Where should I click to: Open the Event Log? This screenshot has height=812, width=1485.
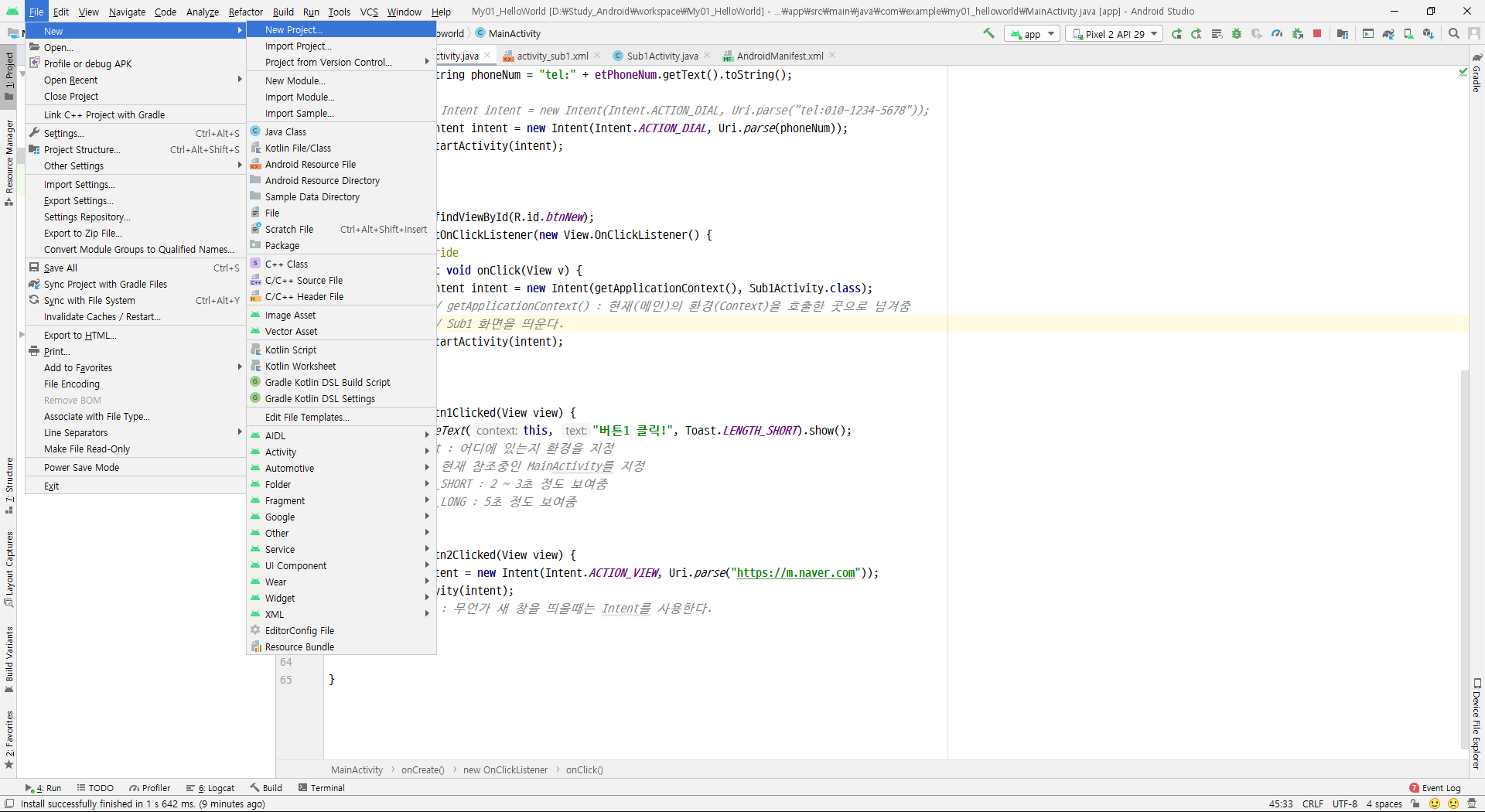(x=1435, y=788)
